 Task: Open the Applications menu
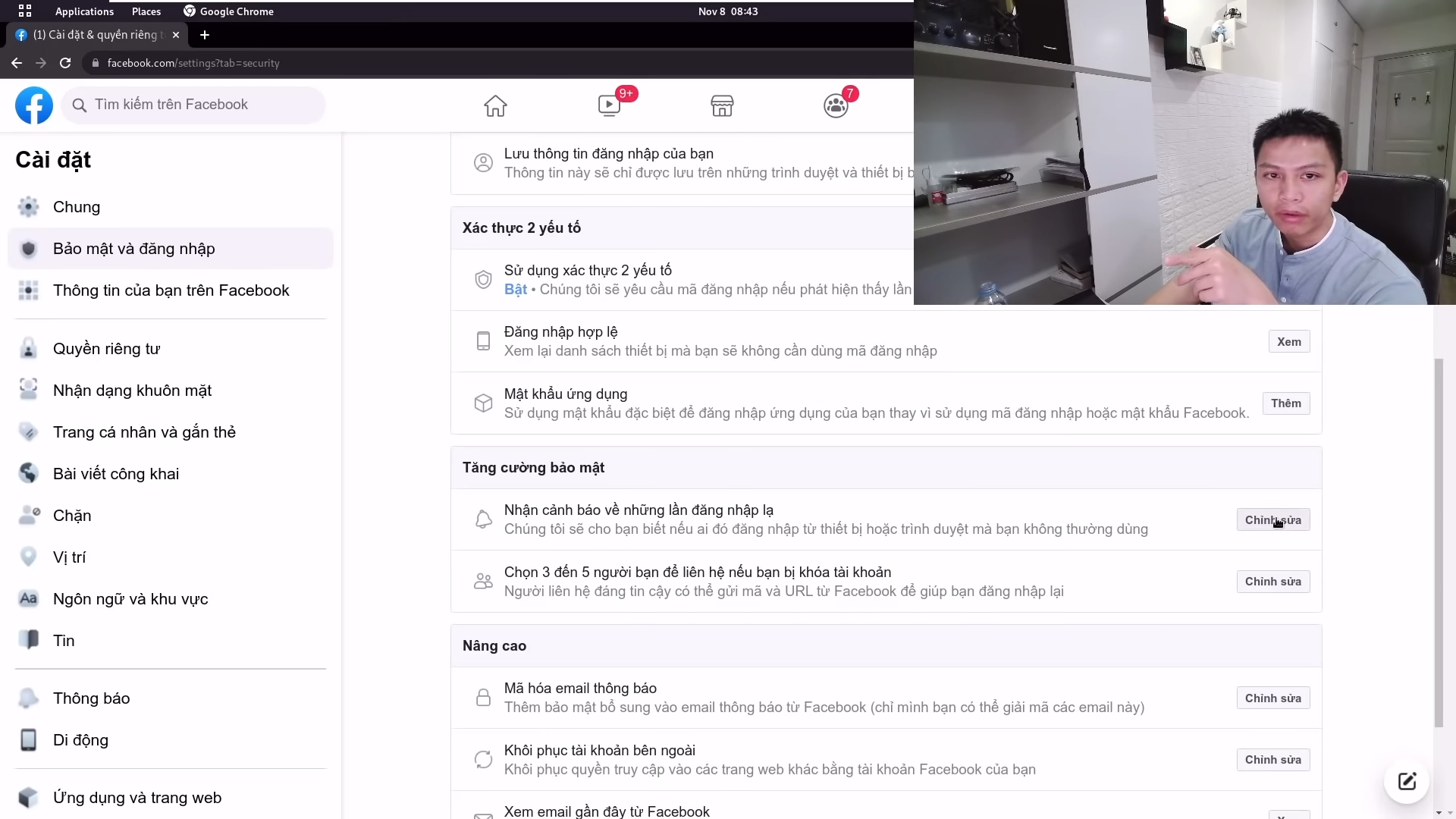pyautogui.click(x=84, y=11)
